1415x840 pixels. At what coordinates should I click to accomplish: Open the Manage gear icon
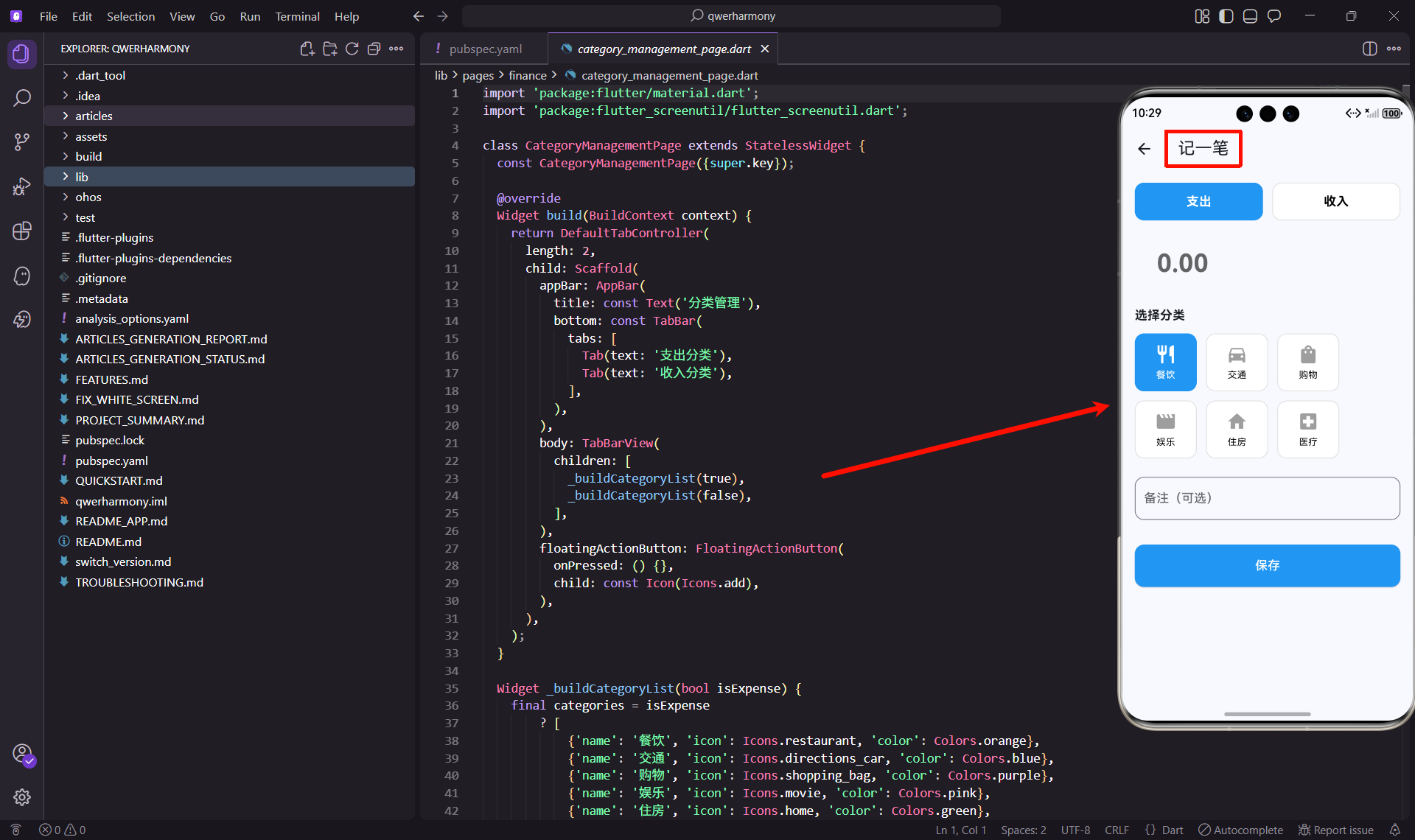(22, 797)
